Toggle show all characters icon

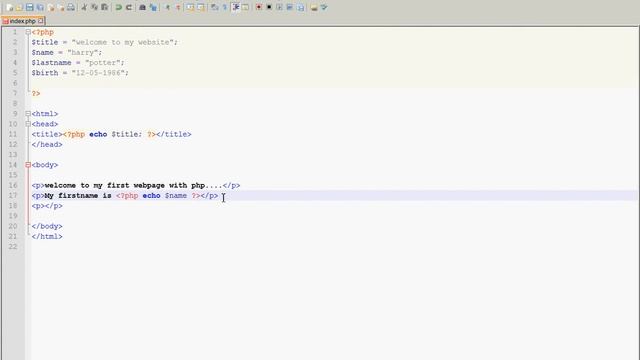tap(225, 7)
